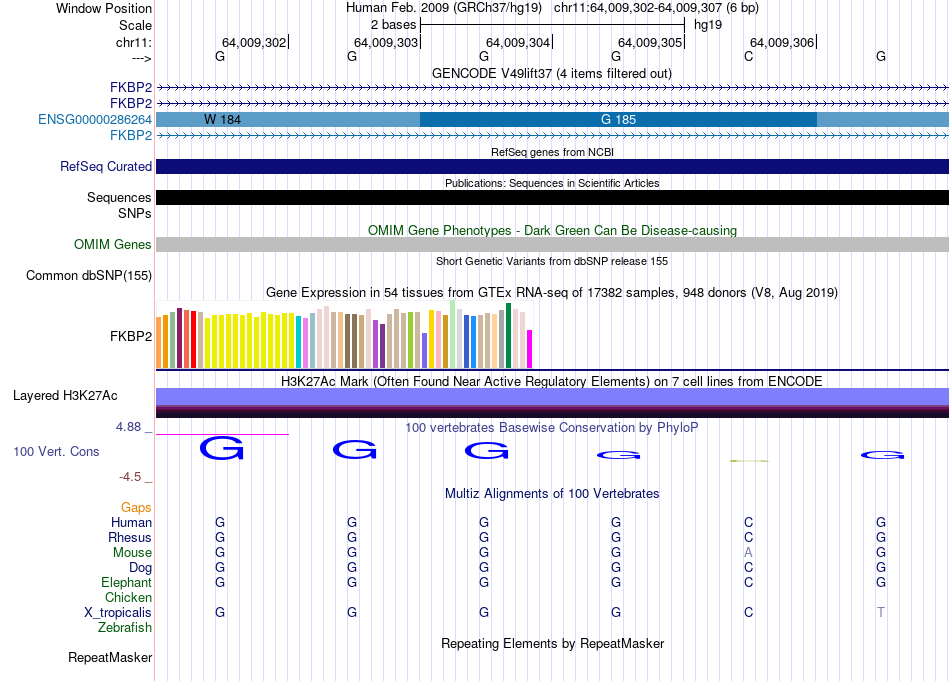Select the Human alignment row label
Viewport: 950px width, 681px height.
click(131, 522)
